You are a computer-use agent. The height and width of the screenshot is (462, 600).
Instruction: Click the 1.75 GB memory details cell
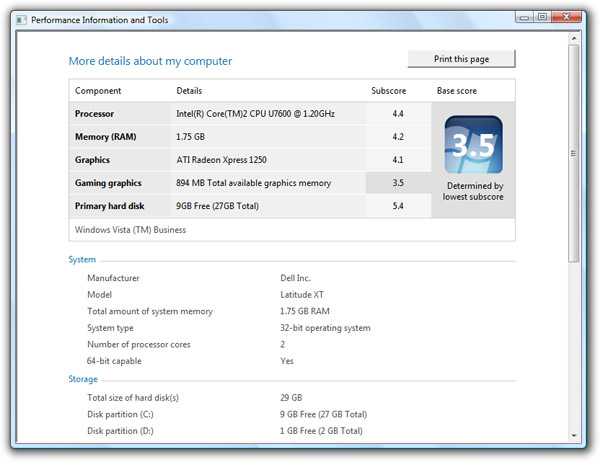tap(190, 137)
